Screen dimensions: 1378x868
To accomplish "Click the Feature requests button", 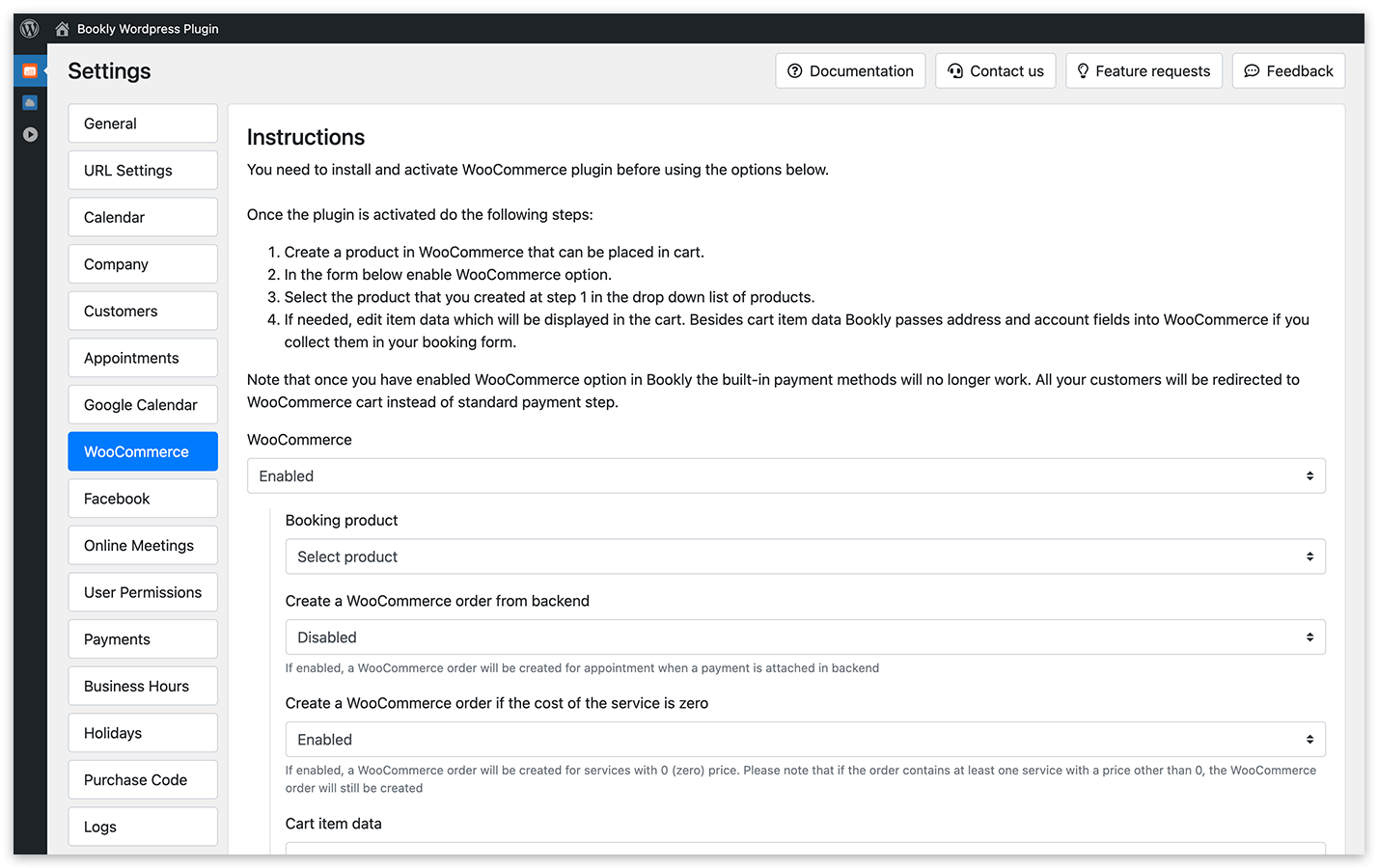I will pyautogui.click(x=1144, y=70).
